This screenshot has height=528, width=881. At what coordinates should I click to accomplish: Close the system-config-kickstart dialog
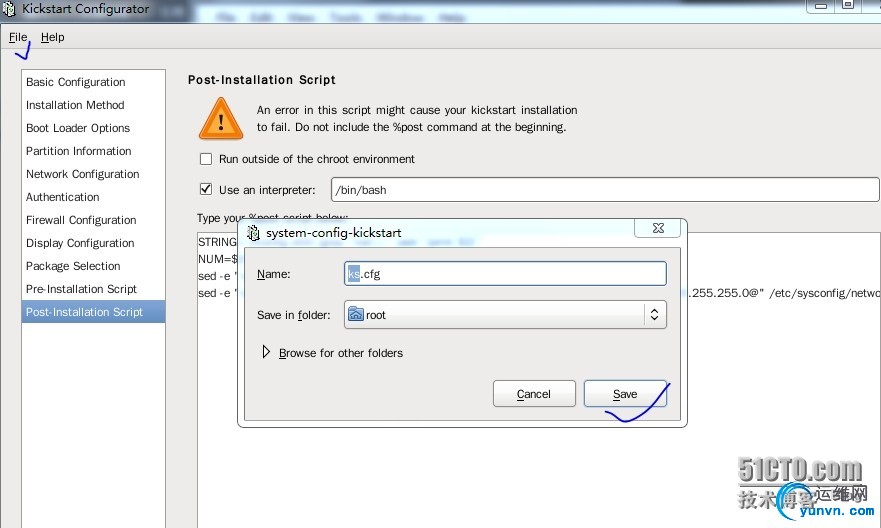coord(657,228)
